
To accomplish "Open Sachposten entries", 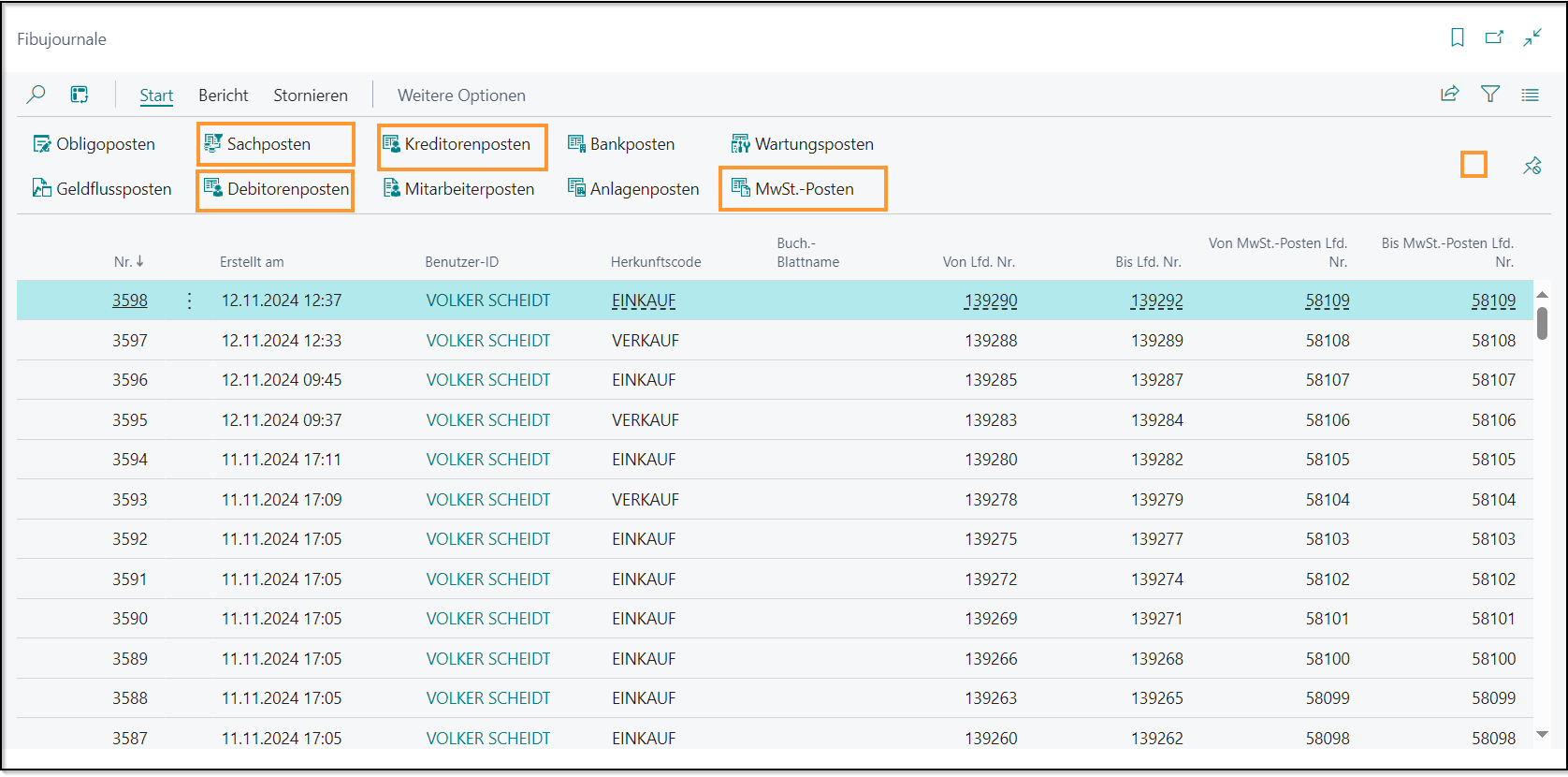I will point(269,144).
